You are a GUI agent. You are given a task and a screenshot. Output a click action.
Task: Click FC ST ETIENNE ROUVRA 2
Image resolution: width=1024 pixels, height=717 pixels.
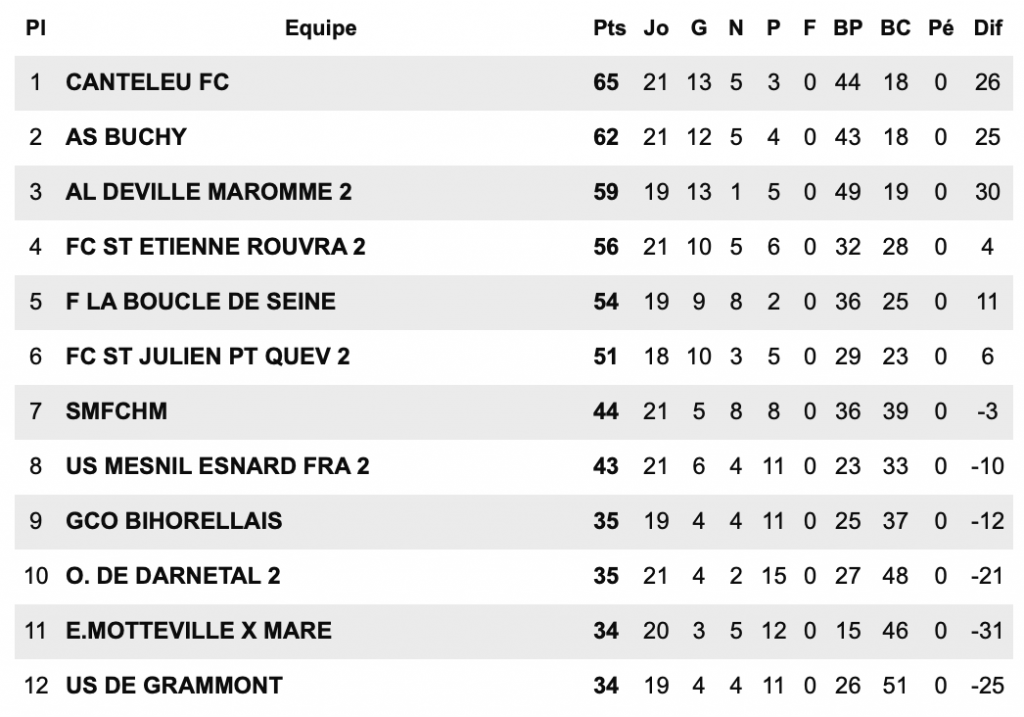[x=216, y=247]
